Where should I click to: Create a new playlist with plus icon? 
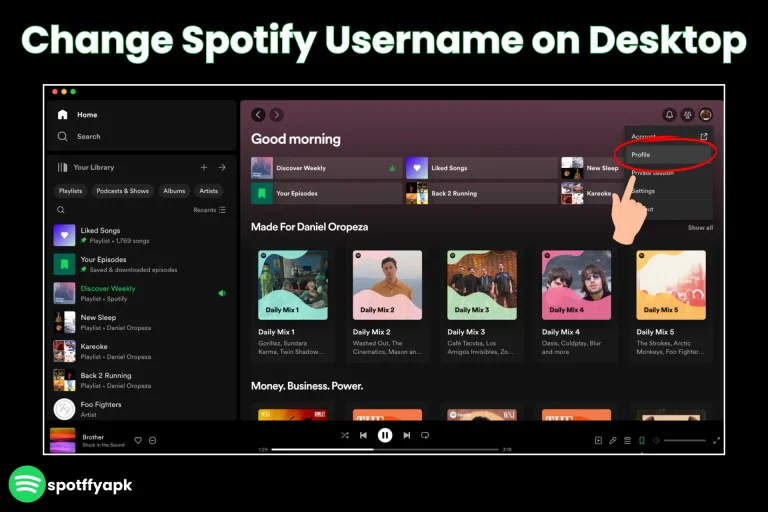tap(204, 167)
